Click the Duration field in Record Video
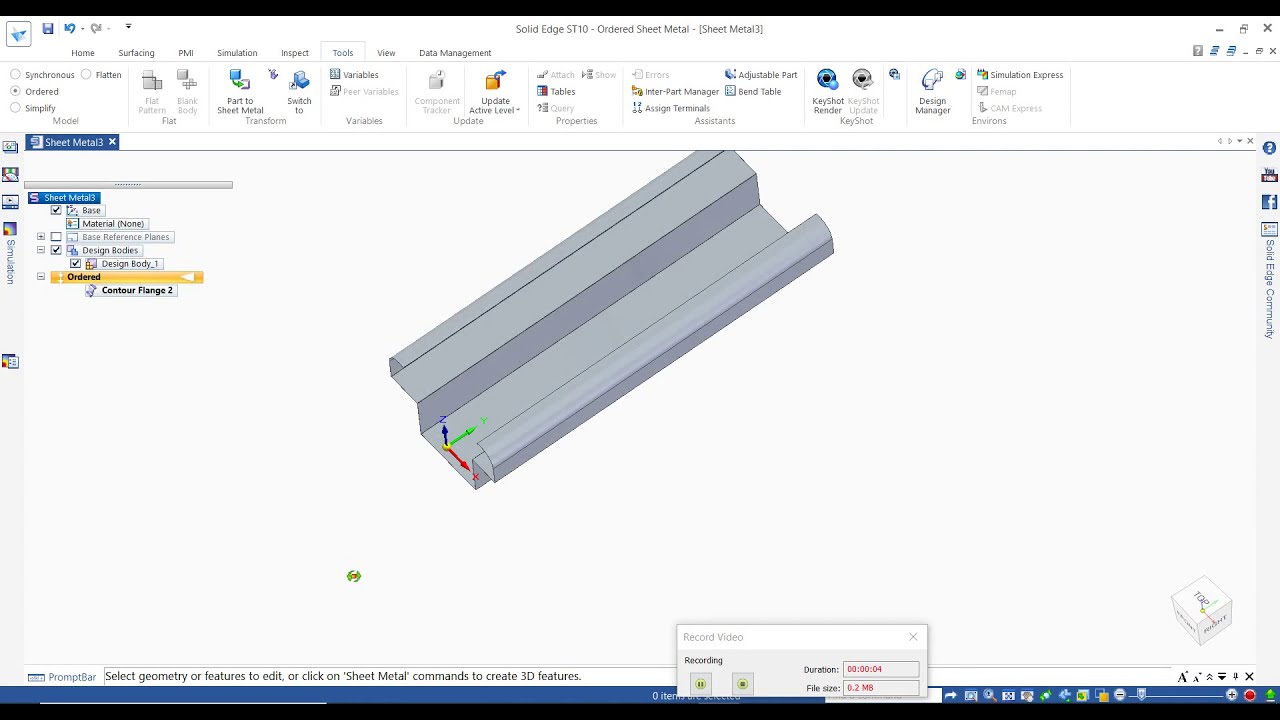 pos(880,669)
